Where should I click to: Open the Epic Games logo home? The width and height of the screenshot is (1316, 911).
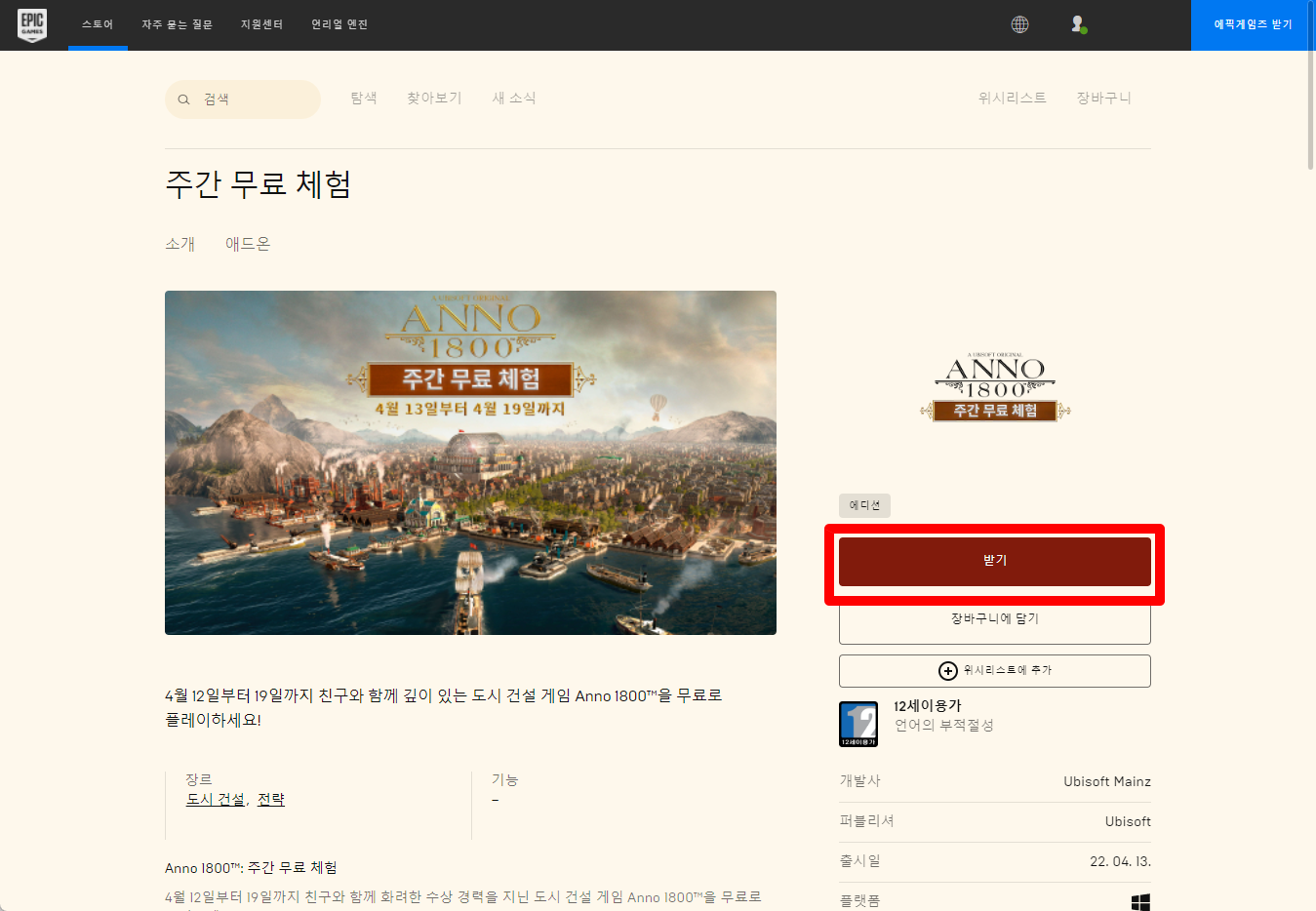click(32, 24)
